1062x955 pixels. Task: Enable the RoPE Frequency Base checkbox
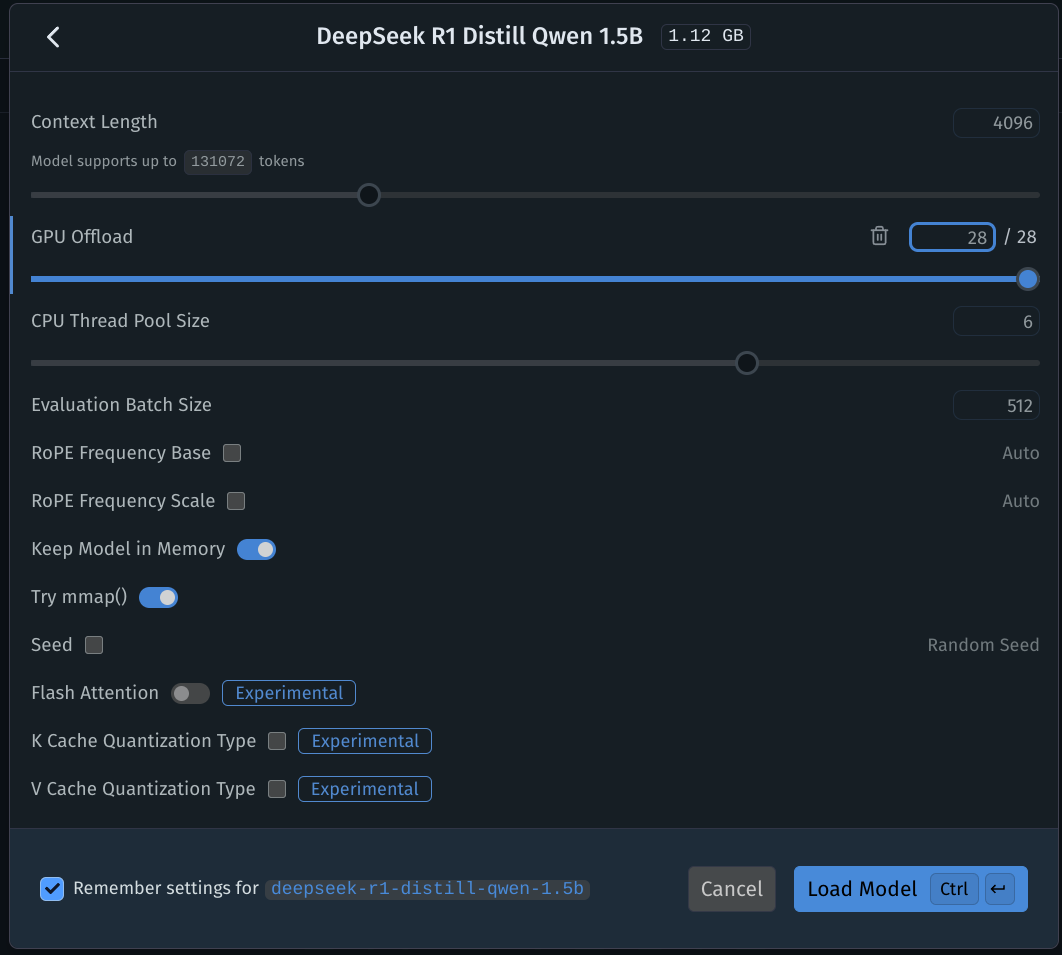tap(232, 452)
